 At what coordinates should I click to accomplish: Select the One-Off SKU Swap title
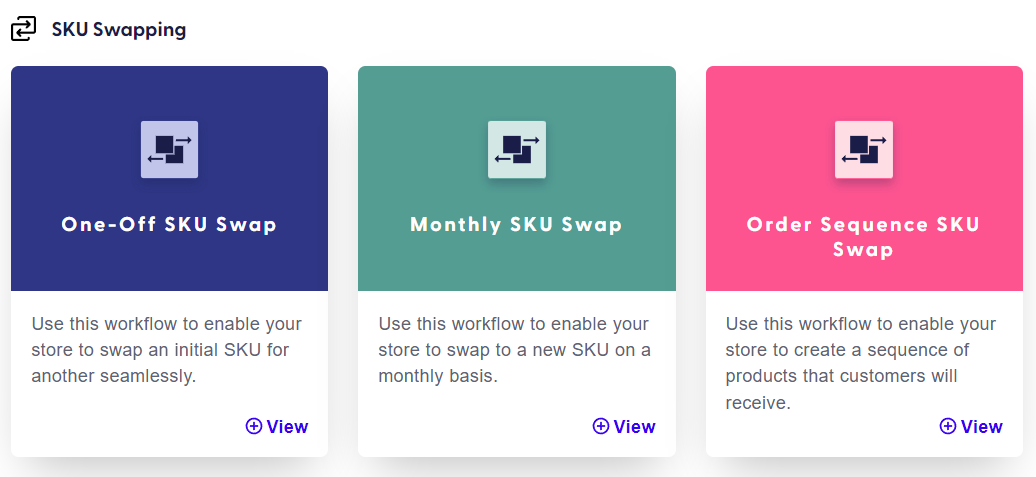coord(169,225)
